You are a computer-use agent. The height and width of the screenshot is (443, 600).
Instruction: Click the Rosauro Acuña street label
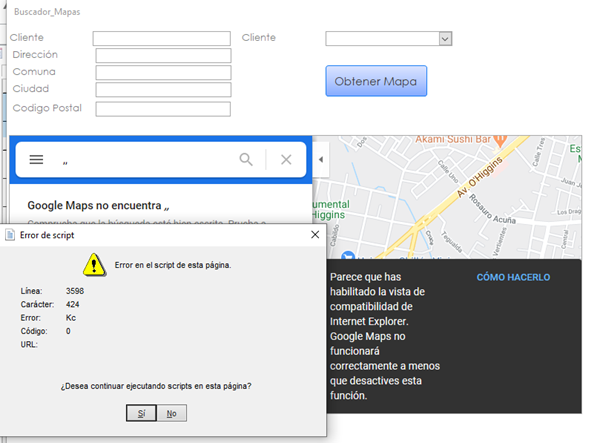[493, 209]
